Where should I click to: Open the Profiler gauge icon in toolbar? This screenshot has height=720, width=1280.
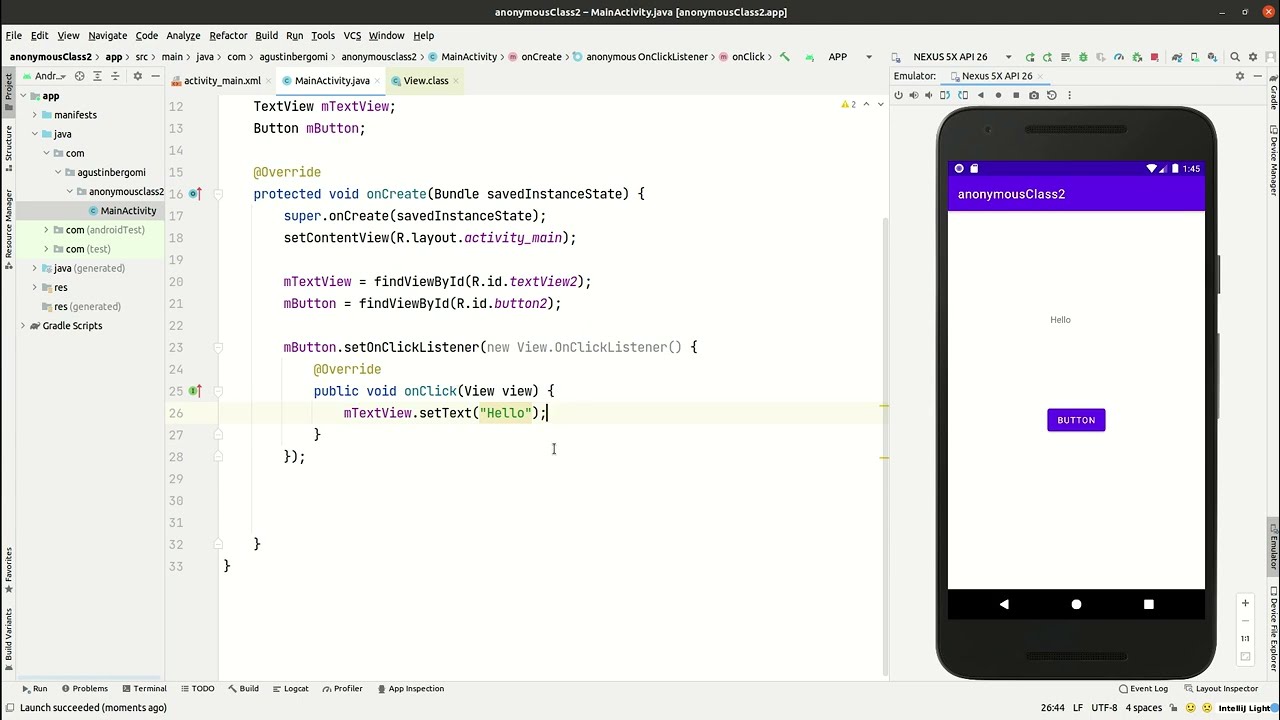click(x=1119, y=57)
